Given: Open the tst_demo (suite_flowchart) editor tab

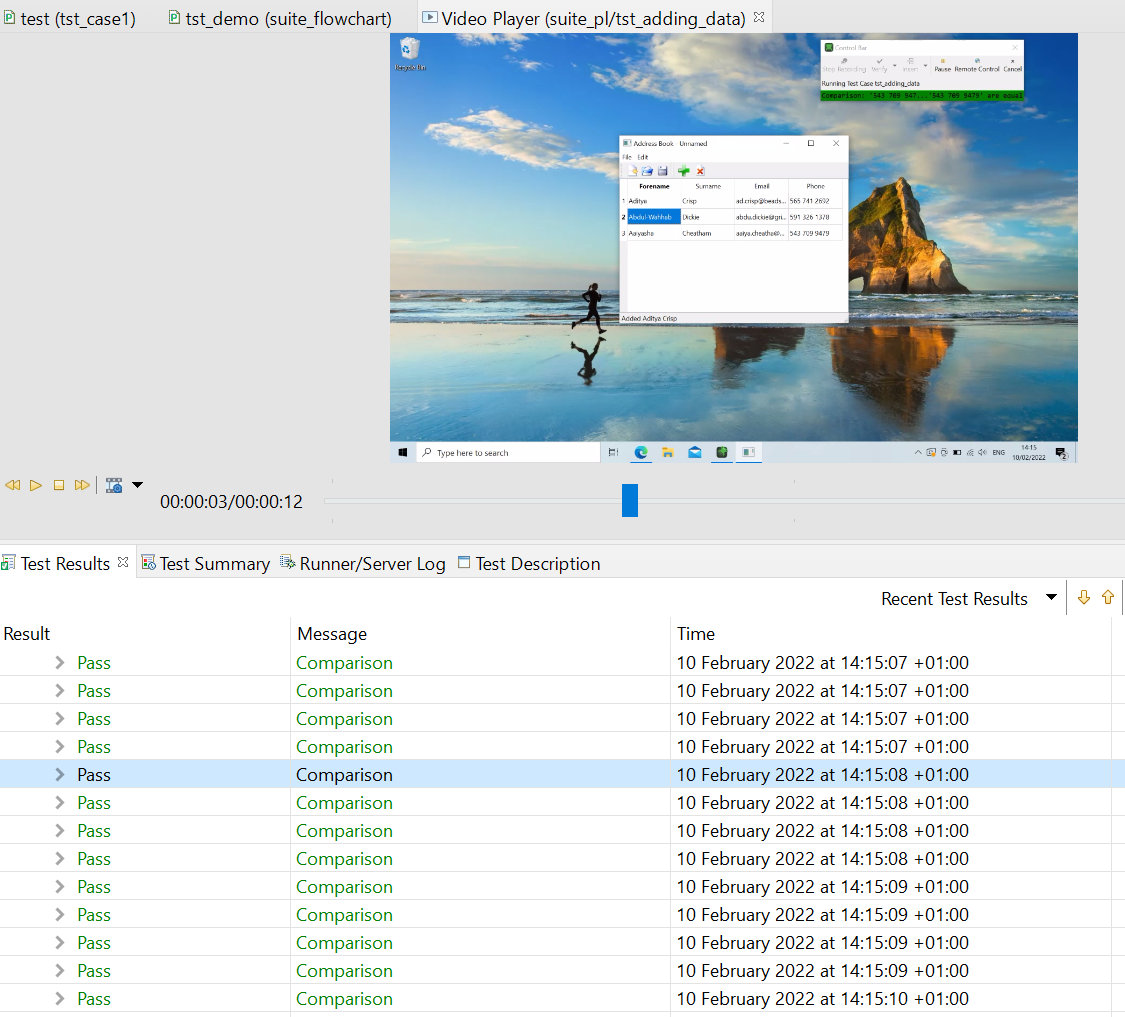Looking at the screenshot, I should point(279,19).
